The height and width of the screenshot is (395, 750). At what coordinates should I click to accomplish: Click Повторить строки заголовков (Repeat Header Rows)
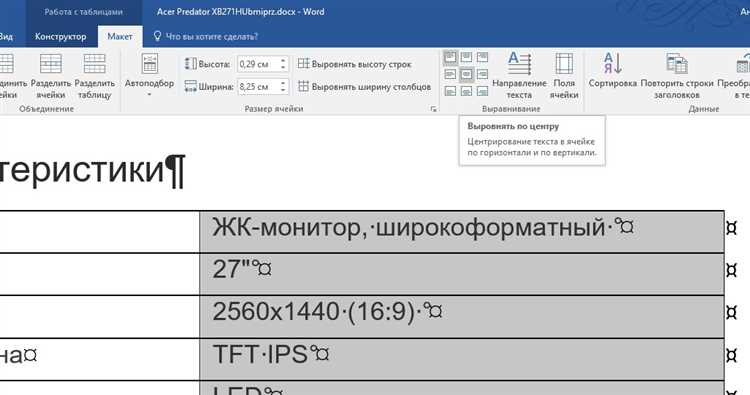[676, 76]
